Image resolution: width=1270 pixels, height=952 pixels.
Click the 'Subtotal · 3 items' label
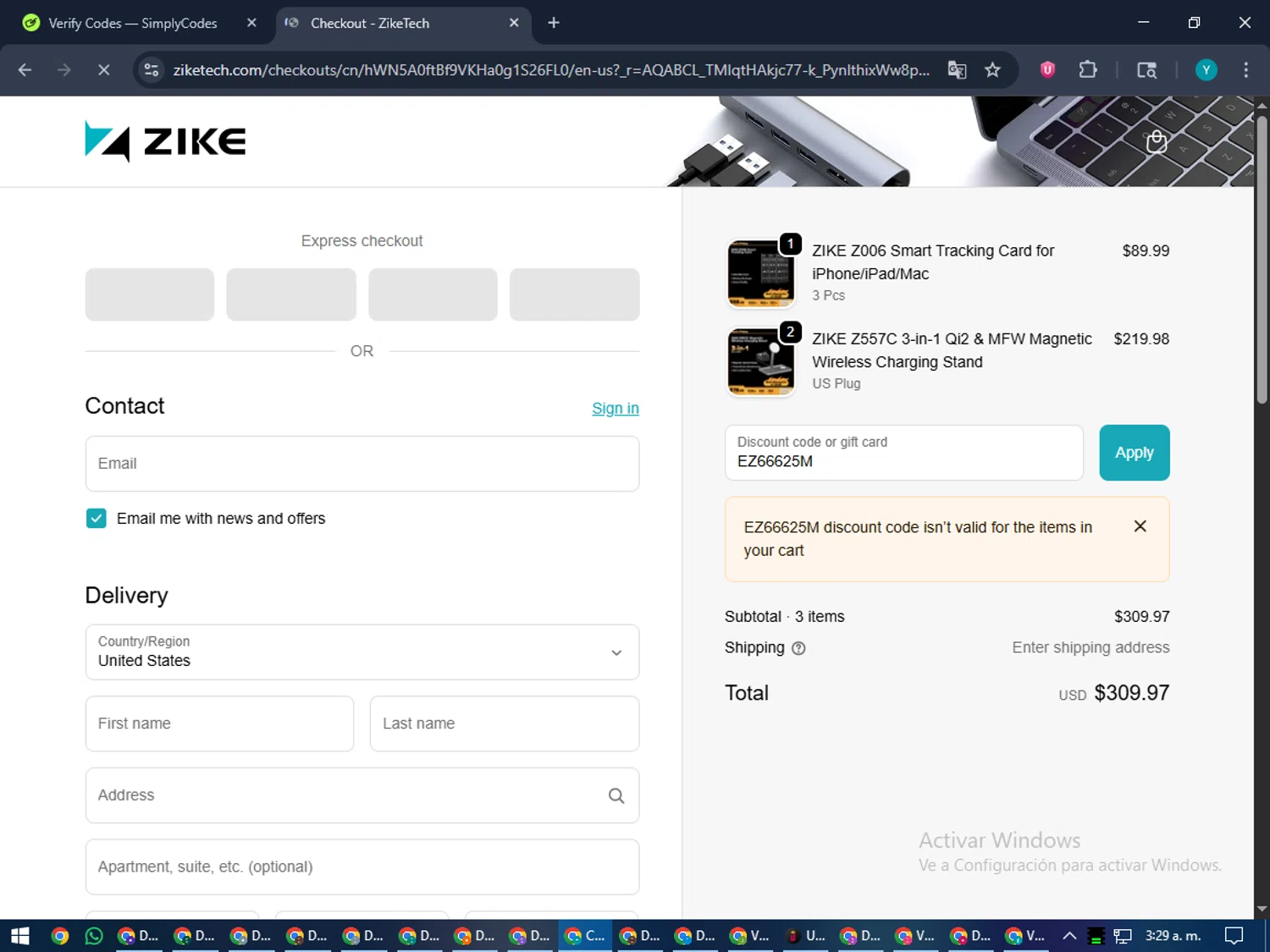tap(784, 617)
